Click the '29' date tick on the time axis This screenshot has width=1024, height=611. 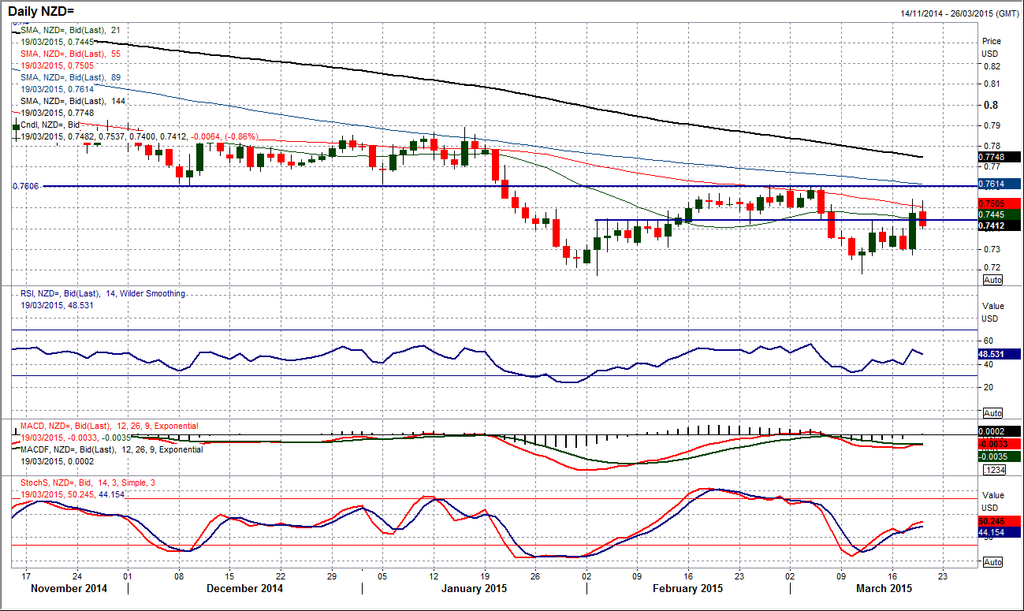[332, 576]
